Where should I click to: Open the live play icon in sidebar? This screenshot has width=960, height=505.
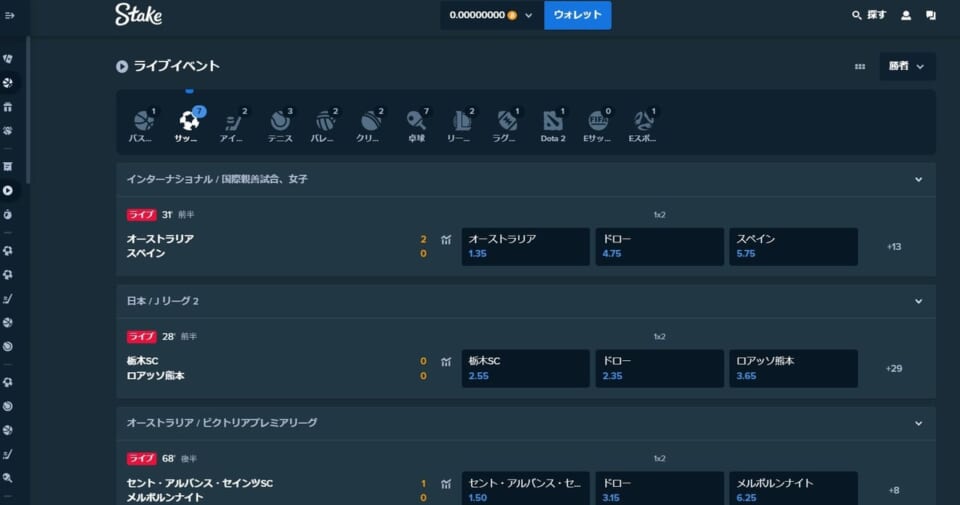pos(8,190)
